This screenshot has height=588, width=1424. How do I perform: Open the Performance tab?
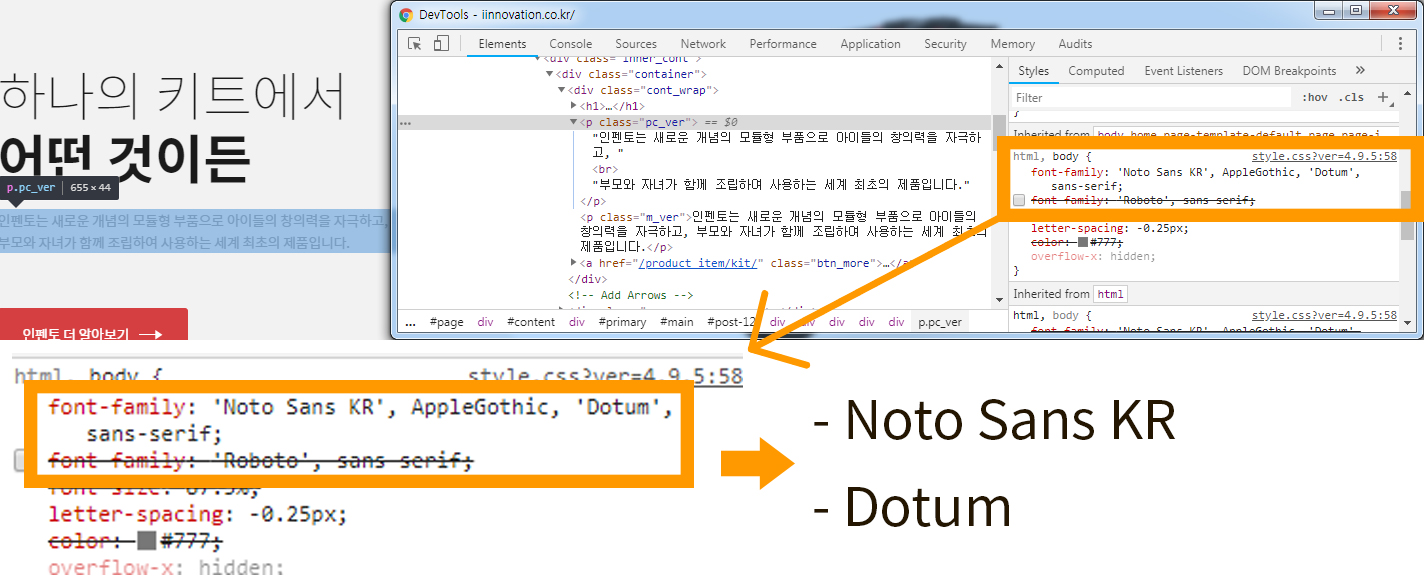click(783, 44)
